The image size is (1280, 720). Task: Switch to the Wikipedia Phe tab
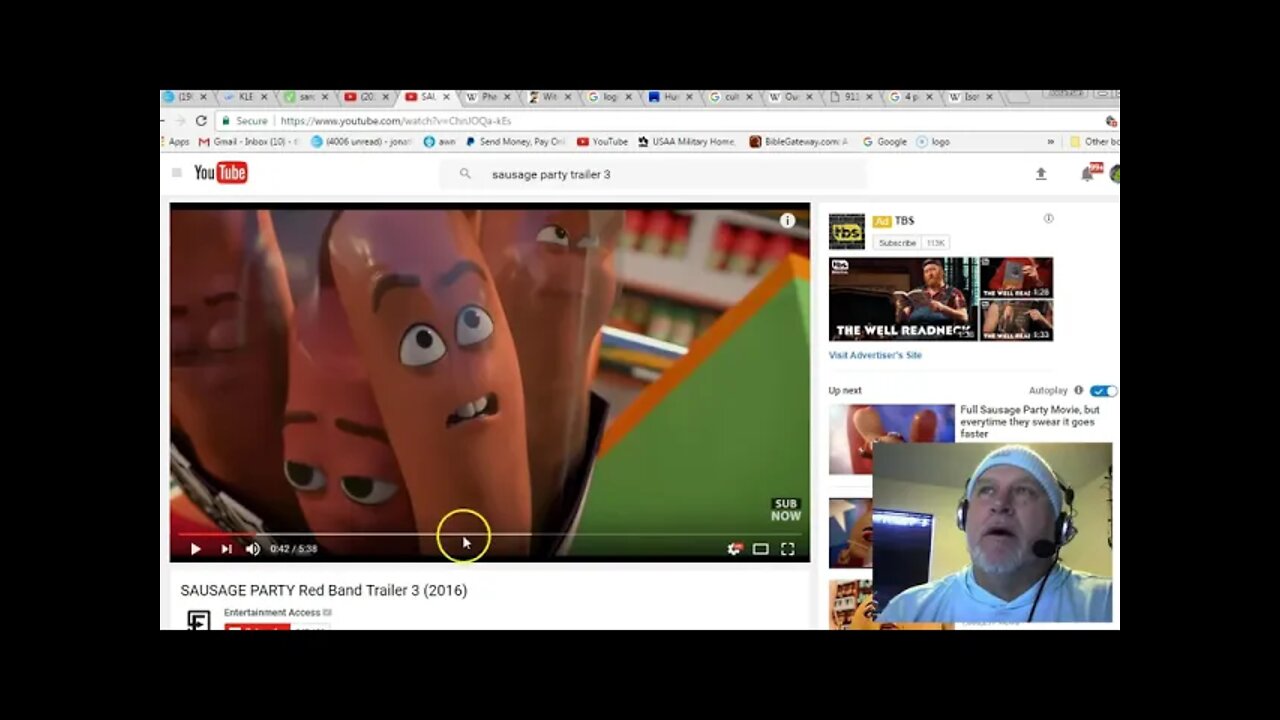coord(488,97)
